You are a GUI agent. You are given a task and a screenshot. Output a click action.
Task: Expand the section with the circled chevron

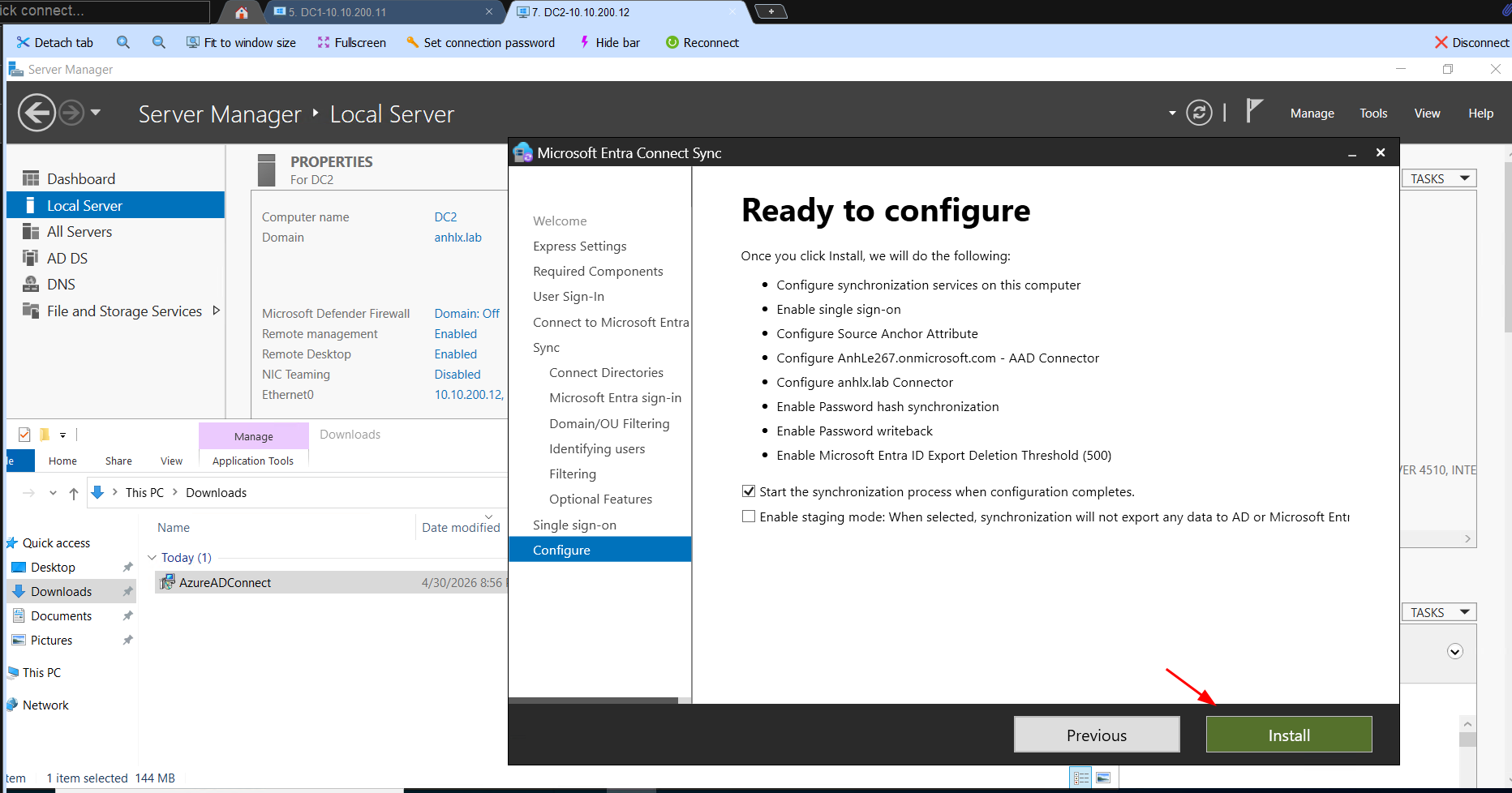pyautogui.click(x=1455, y=652)
